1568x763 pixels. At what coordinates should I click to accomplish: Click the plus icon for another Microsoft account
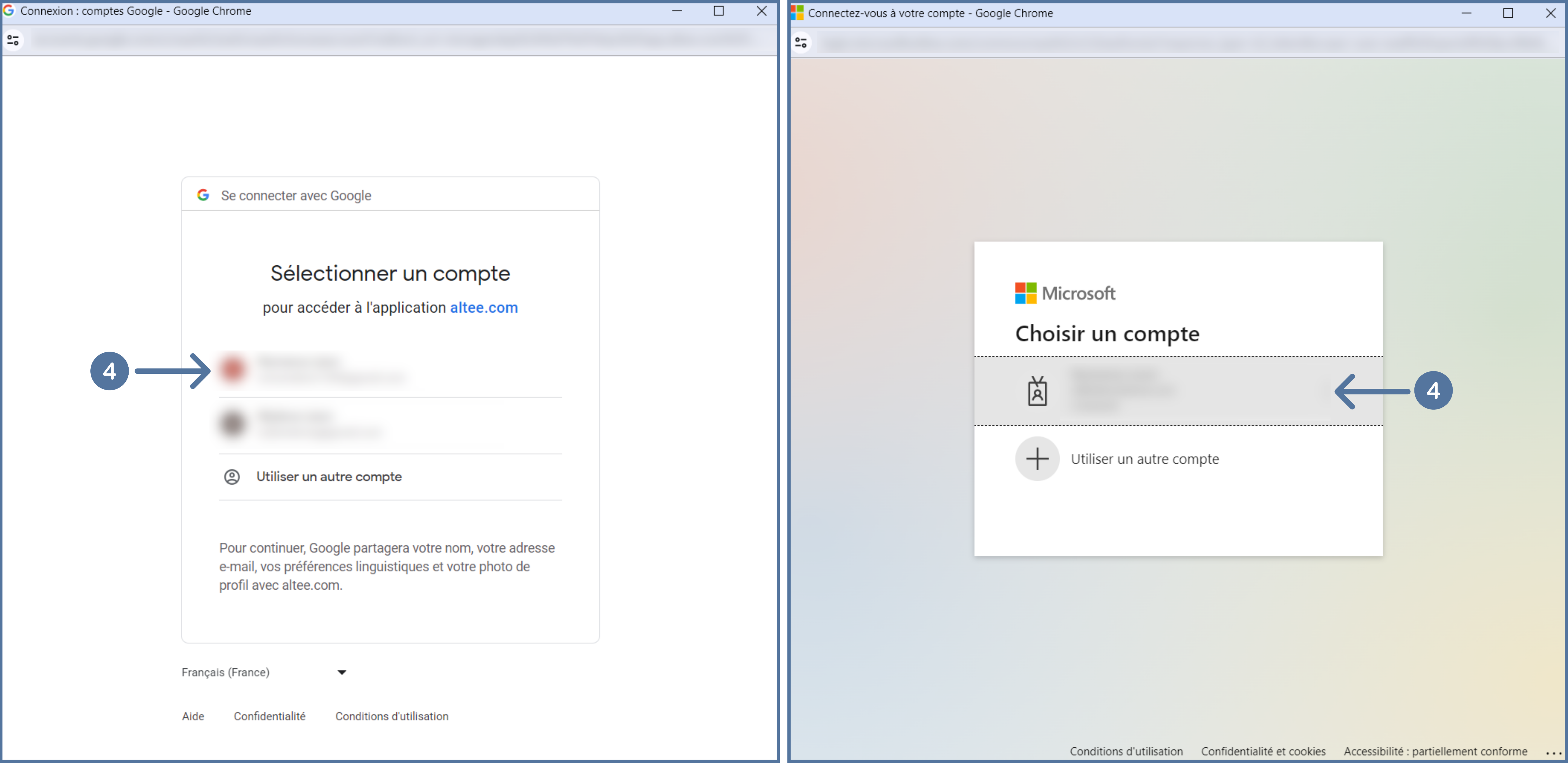pyautogui.click(x=1037, y=459)
